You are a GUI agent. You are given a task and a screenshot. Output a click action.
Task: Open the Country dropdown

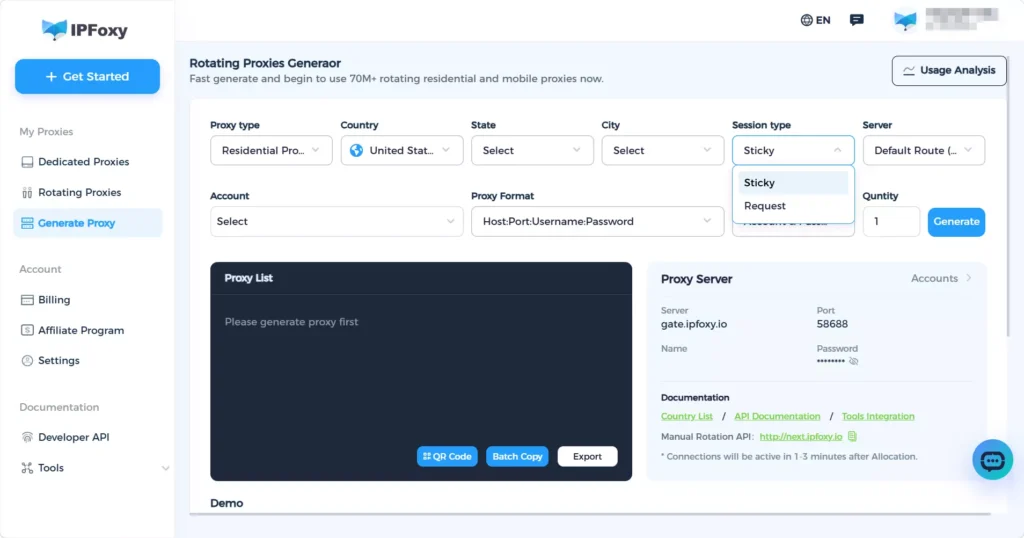401,151
